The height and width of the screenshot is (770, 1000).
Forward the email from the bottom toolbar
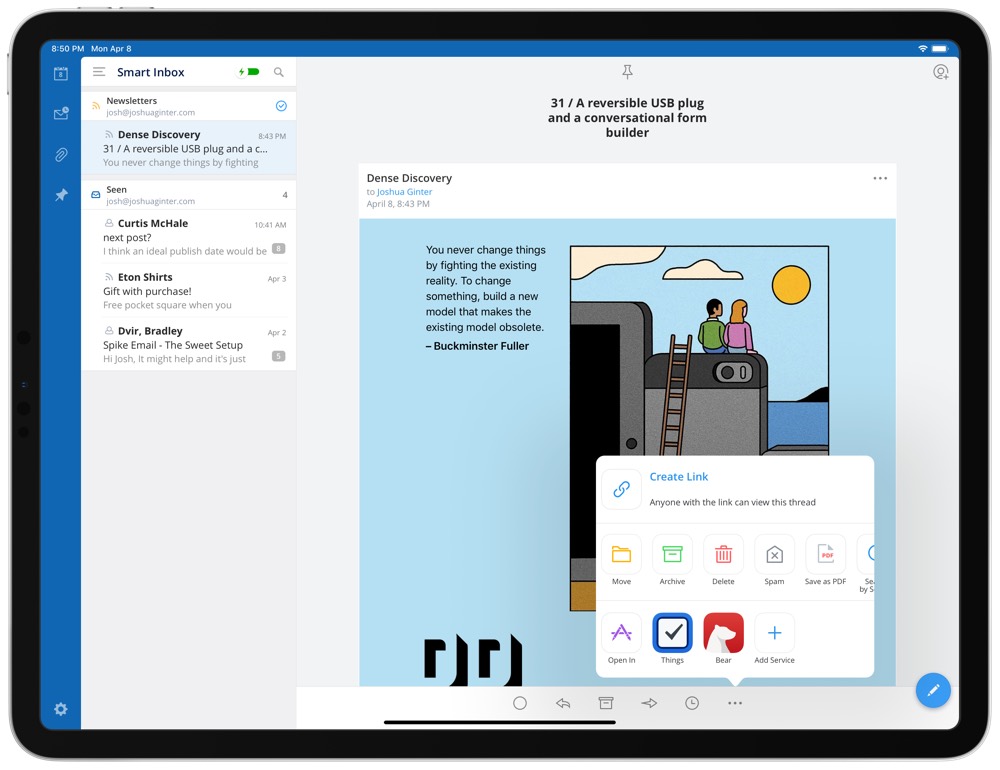tap(649, 703)
